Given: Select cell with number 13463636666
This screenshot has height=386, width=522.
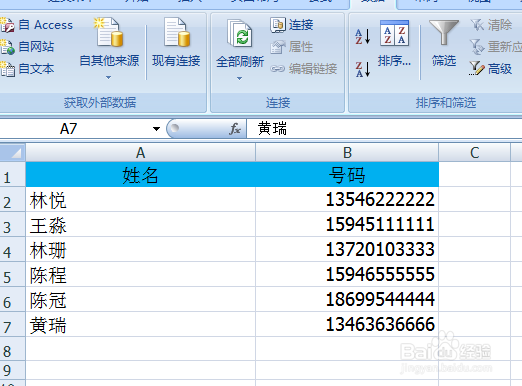Looking at the screenshot, I should point(347,324).
